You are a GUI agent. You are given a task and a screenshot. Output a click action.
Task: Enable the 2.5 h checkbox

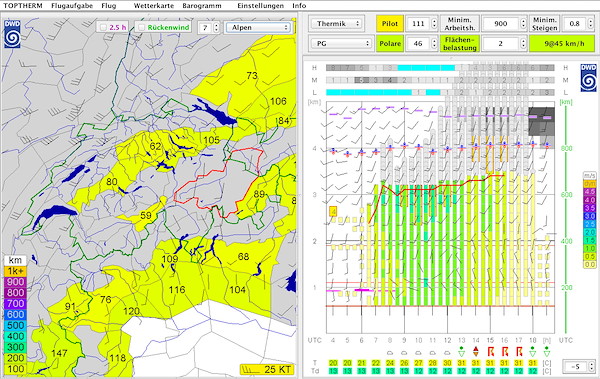click(103, 28)
